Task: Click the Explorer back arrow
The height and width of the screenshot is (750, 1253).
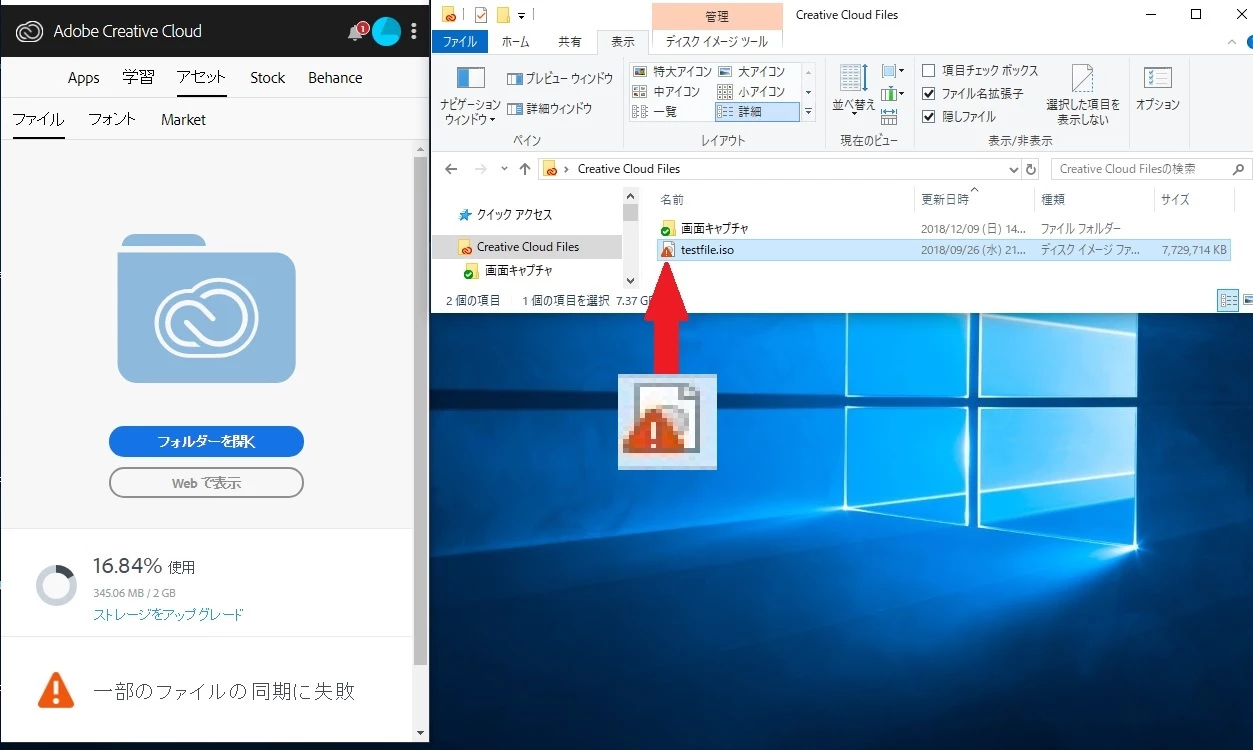Action: coord(451,169)
